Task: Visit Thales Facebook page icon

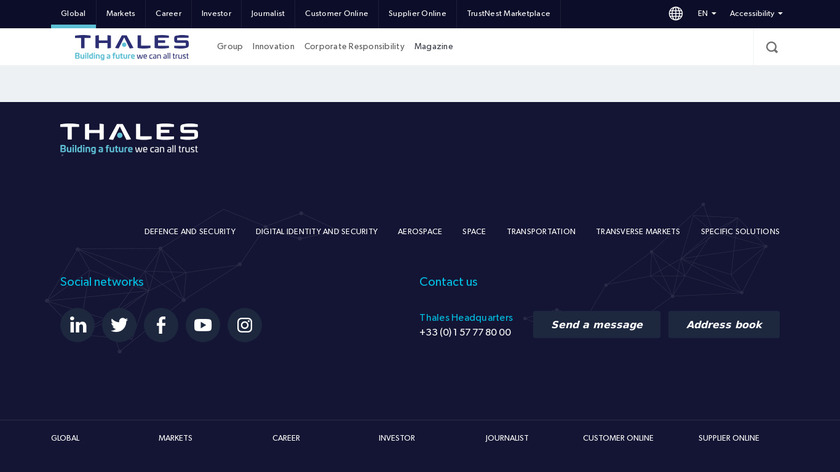Action: (x=161, y=325)
